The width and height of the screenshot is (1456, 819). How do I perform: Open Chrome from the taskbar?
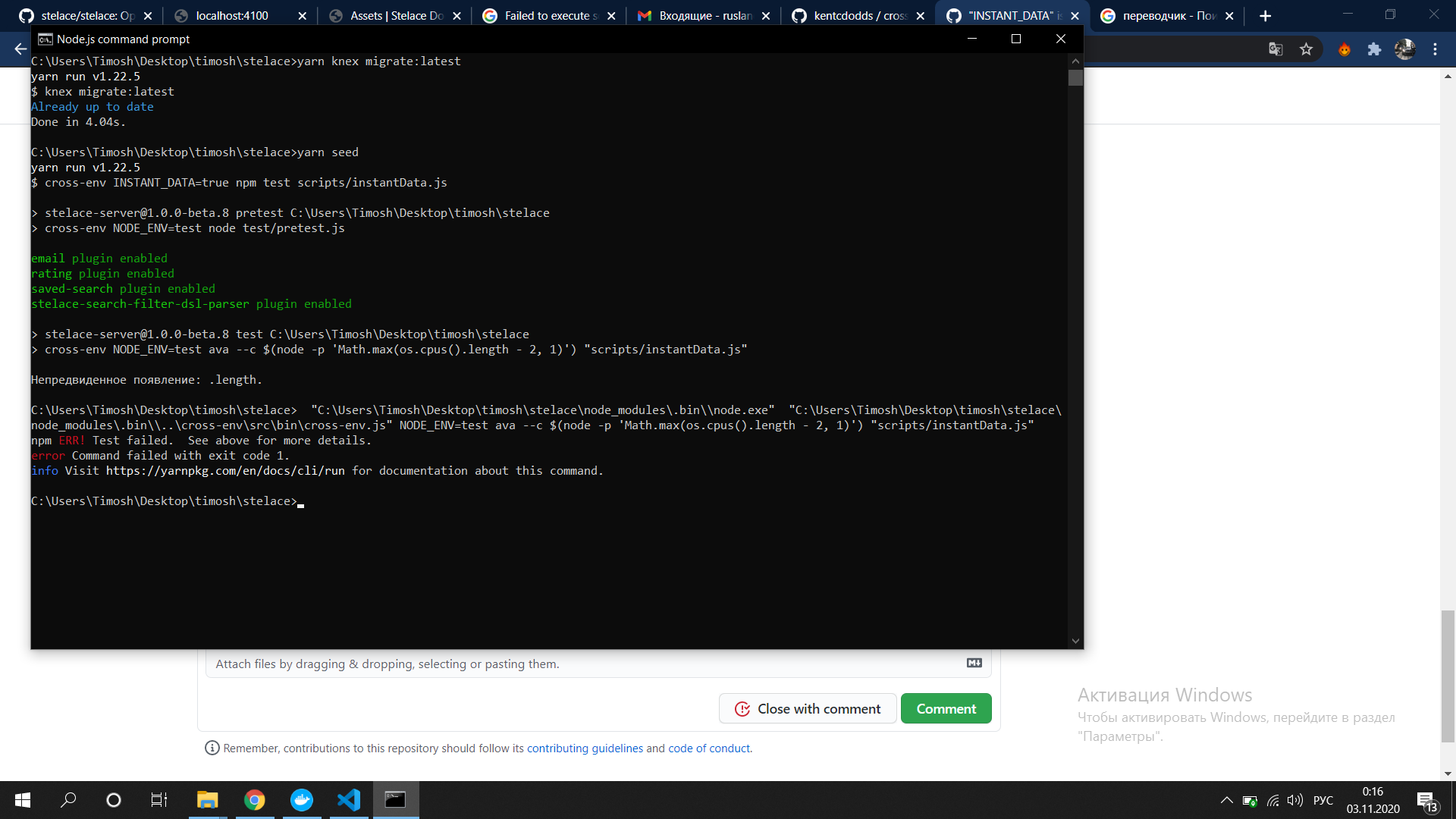[x=254, y=799]
